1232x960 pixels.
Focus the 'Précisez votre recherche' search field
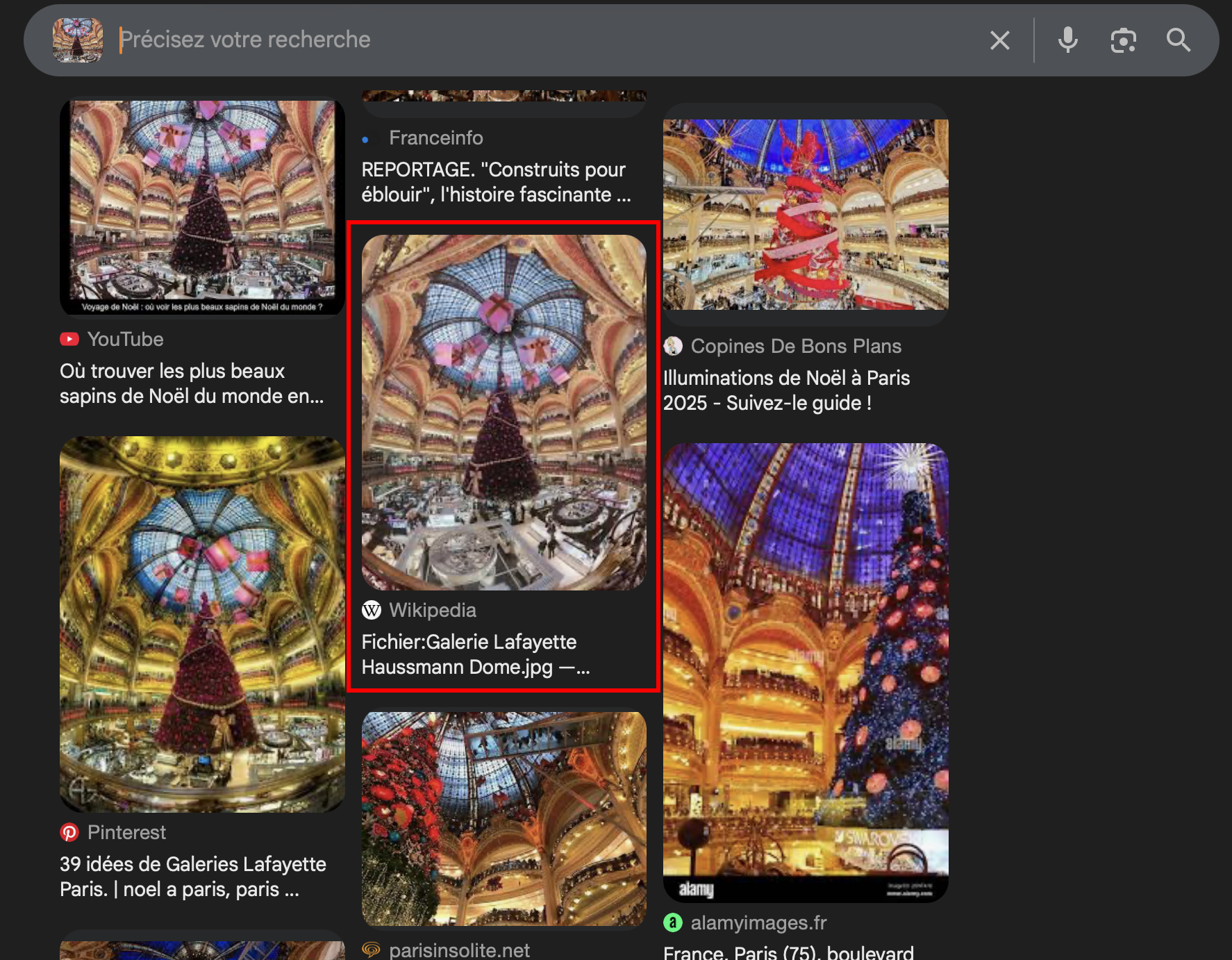pos(542,40)
